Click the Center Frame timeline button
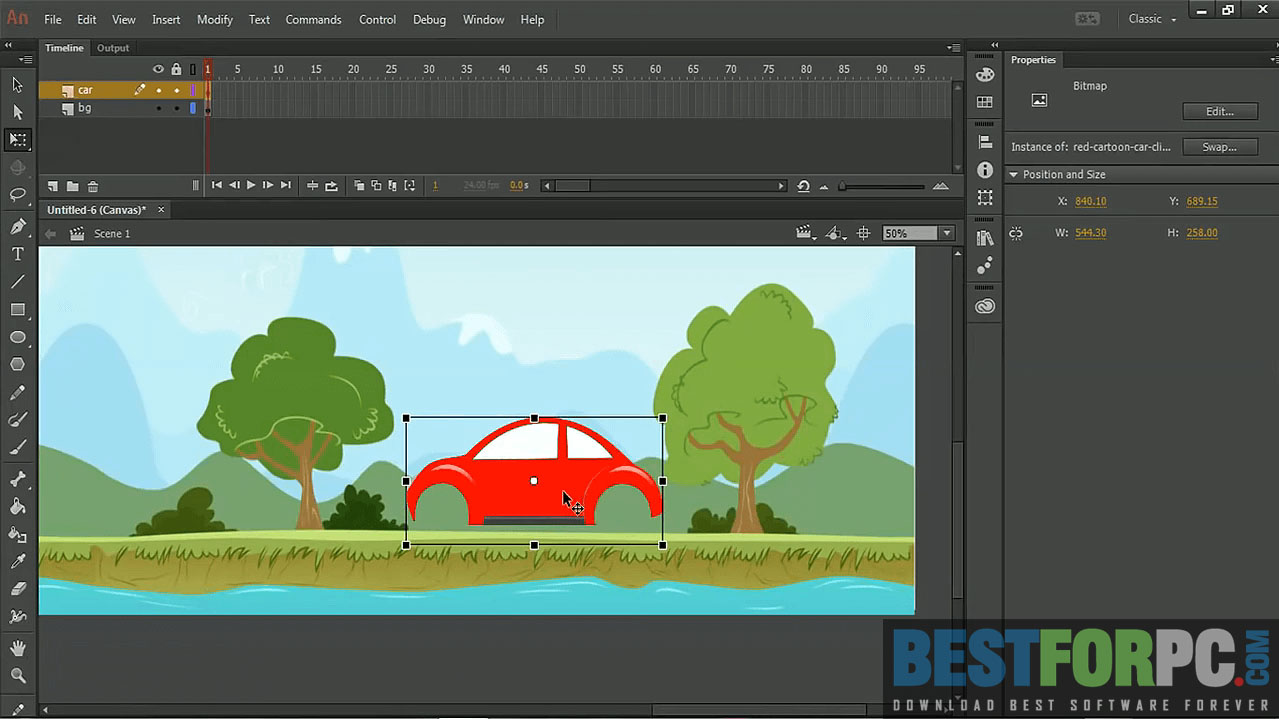 (312, 186)
